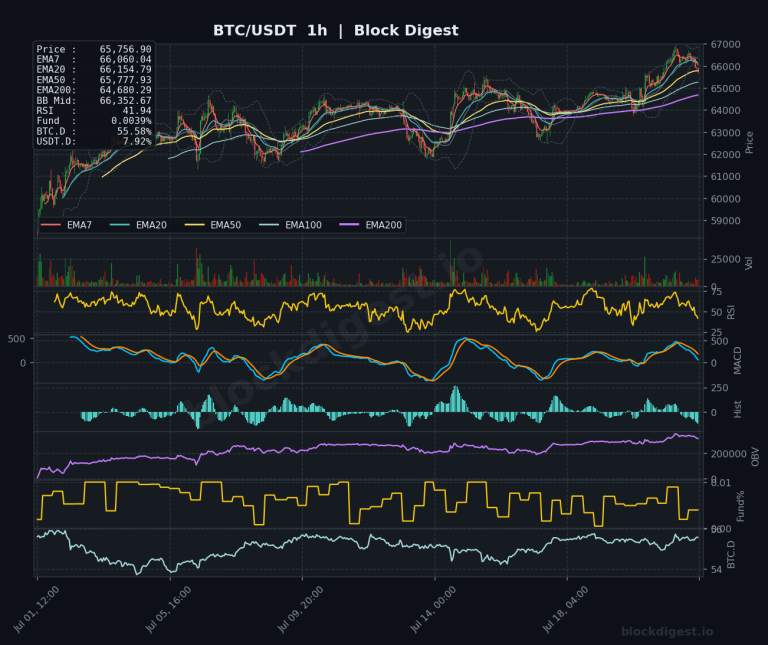Click the BB Mid 66,352.67 stats row
This screenshot has width=768, height=645.
94,100
